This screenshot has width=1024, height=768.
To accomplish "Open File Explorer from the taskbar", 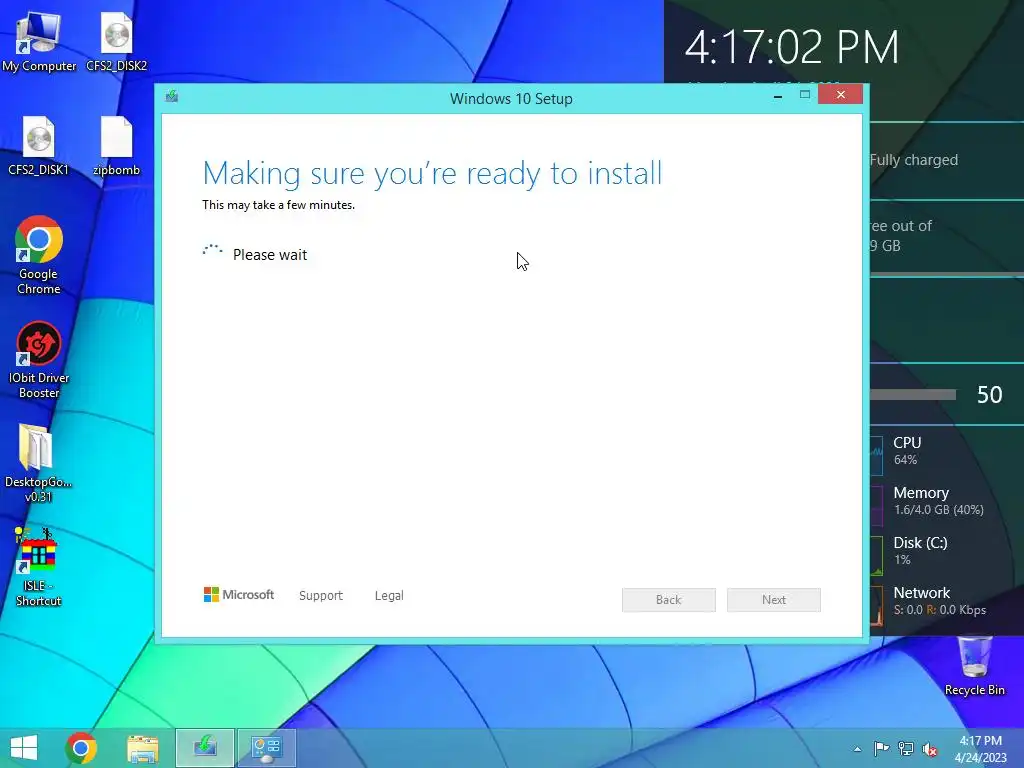I will click(143, 748).
